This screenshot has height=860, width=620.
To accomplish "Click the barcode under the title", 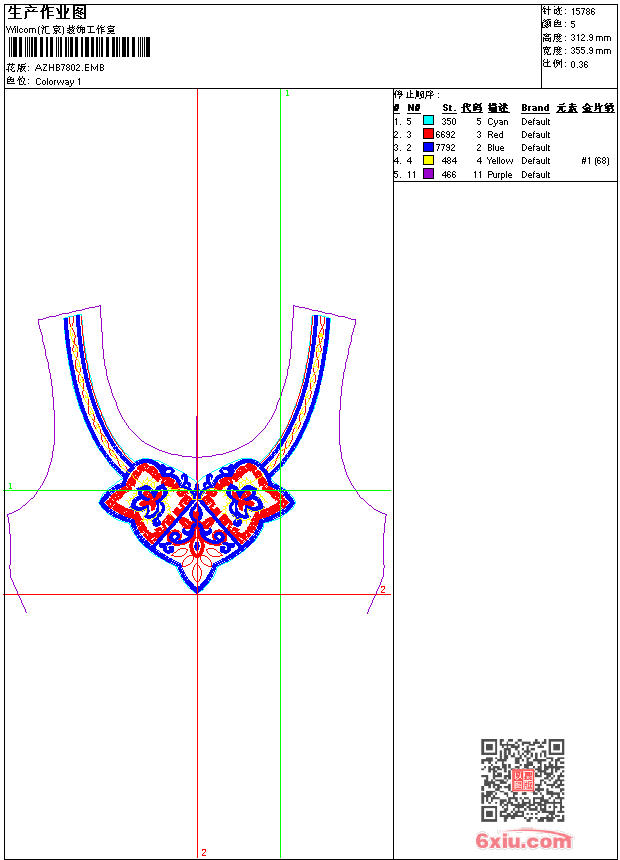I will pyautogui.click(x=78, y=46).
